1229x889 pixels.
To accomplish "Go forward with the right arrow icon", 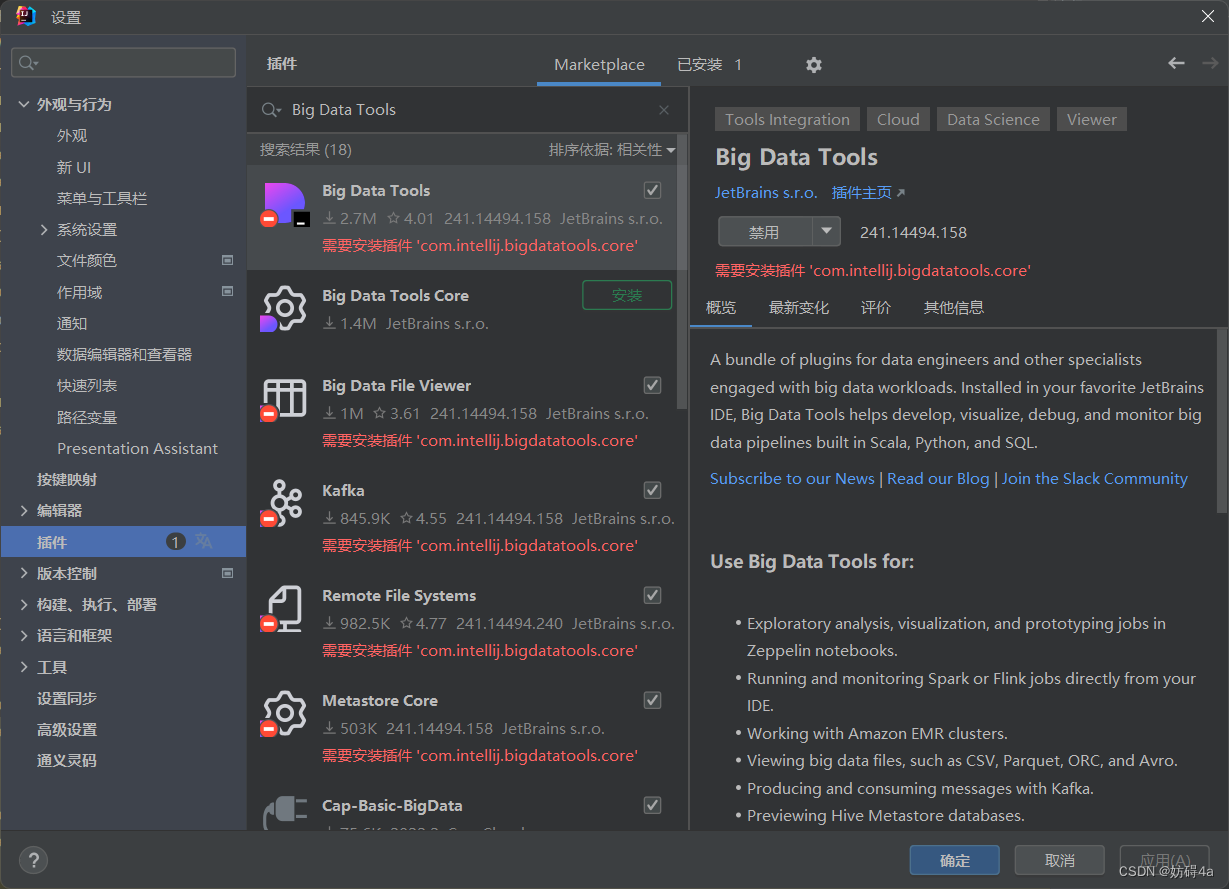I will 1210,63.
